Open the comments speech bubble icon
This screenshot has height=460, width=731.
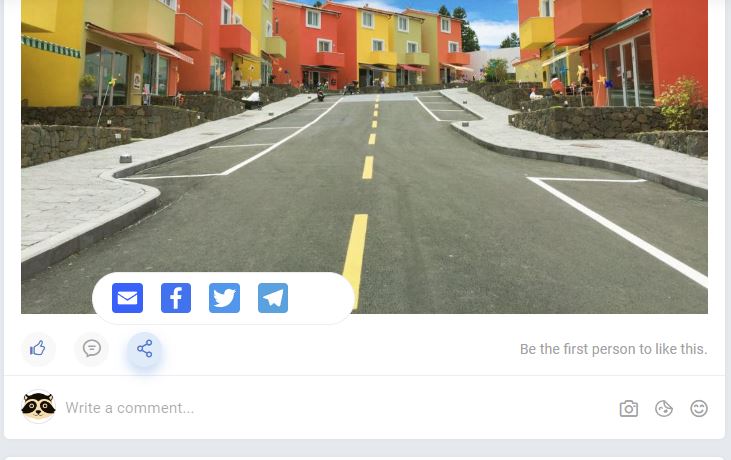(91, 349)
